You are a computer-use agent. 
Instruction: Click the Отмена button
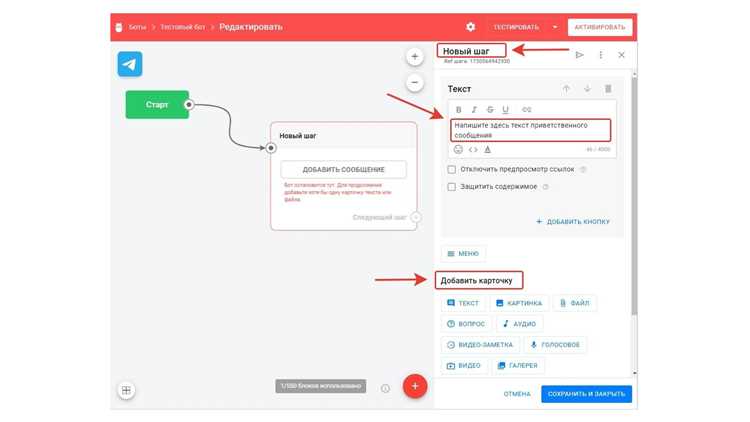coord(517,394)
